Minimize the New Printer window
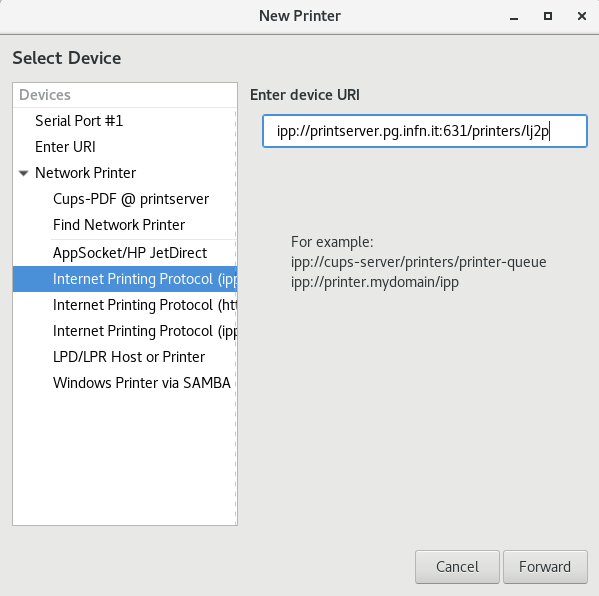Viewport: 599px width, 596px height. (514, 16)
